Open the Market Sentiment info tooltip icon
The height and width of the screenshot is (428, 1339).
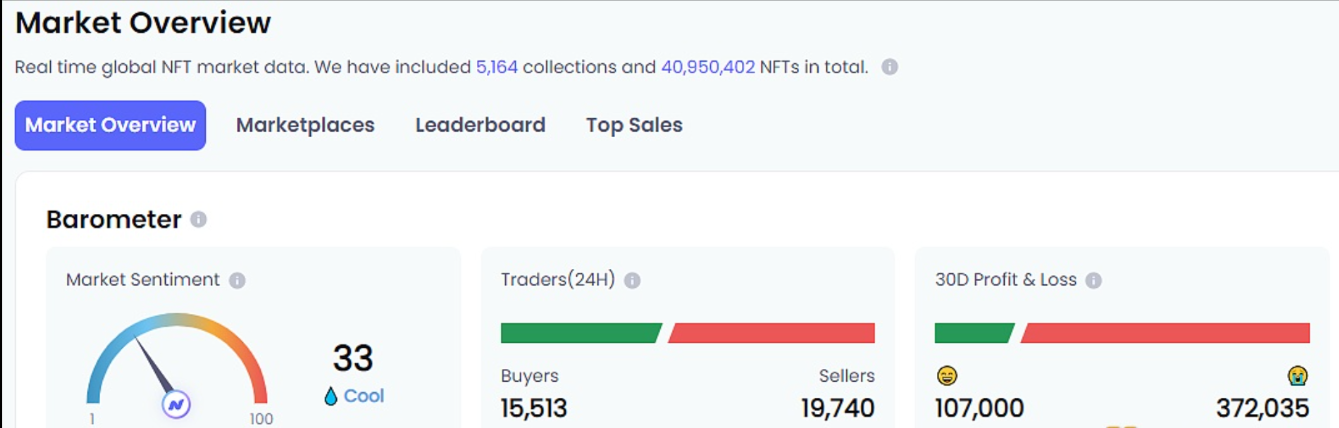pyautogui.click(x=237, y=280)
